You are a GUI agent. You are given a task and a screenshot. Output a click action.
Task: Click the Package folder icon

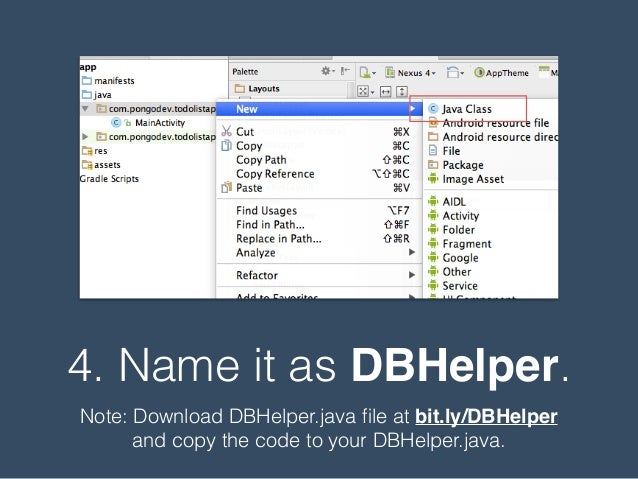click(x=433, y=164)
